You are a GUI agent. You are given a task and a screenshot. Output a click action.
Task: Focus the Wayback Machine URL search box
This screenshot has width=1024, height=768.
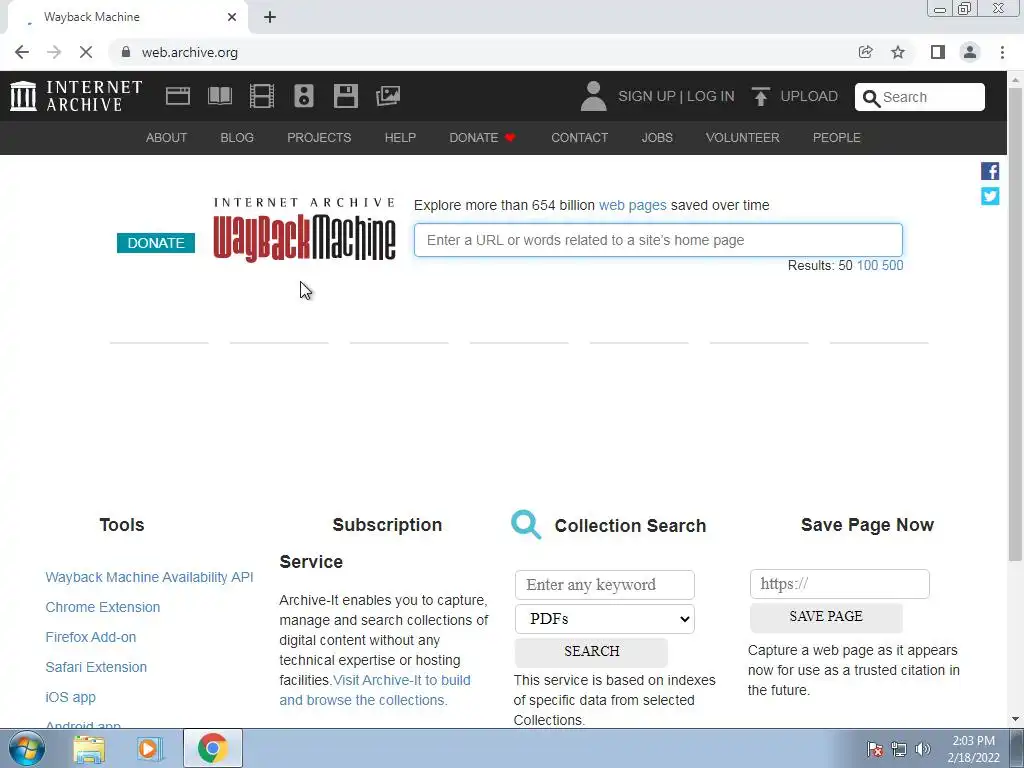point(658,240)
